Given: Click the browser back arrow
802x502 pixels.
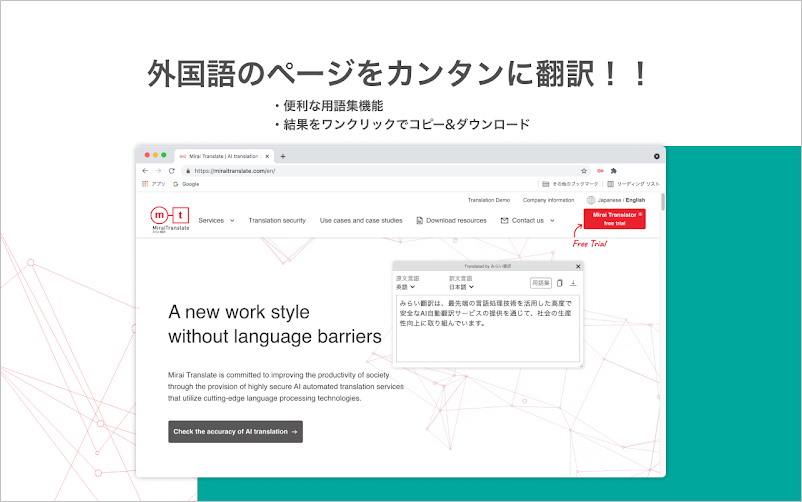Looking at the screenshot, I should (145, 171).
